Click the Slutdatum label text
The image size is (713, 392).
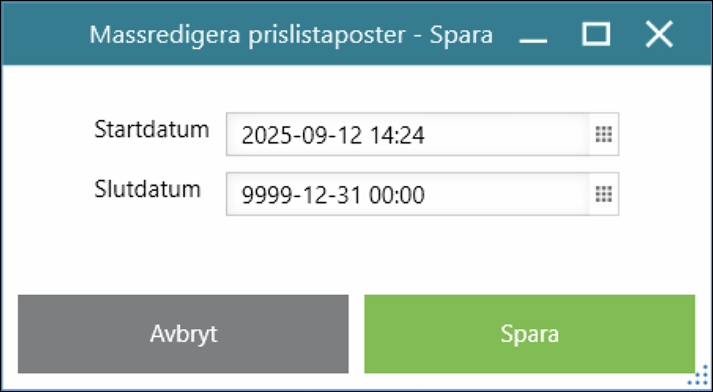click(x=147, y=189)
